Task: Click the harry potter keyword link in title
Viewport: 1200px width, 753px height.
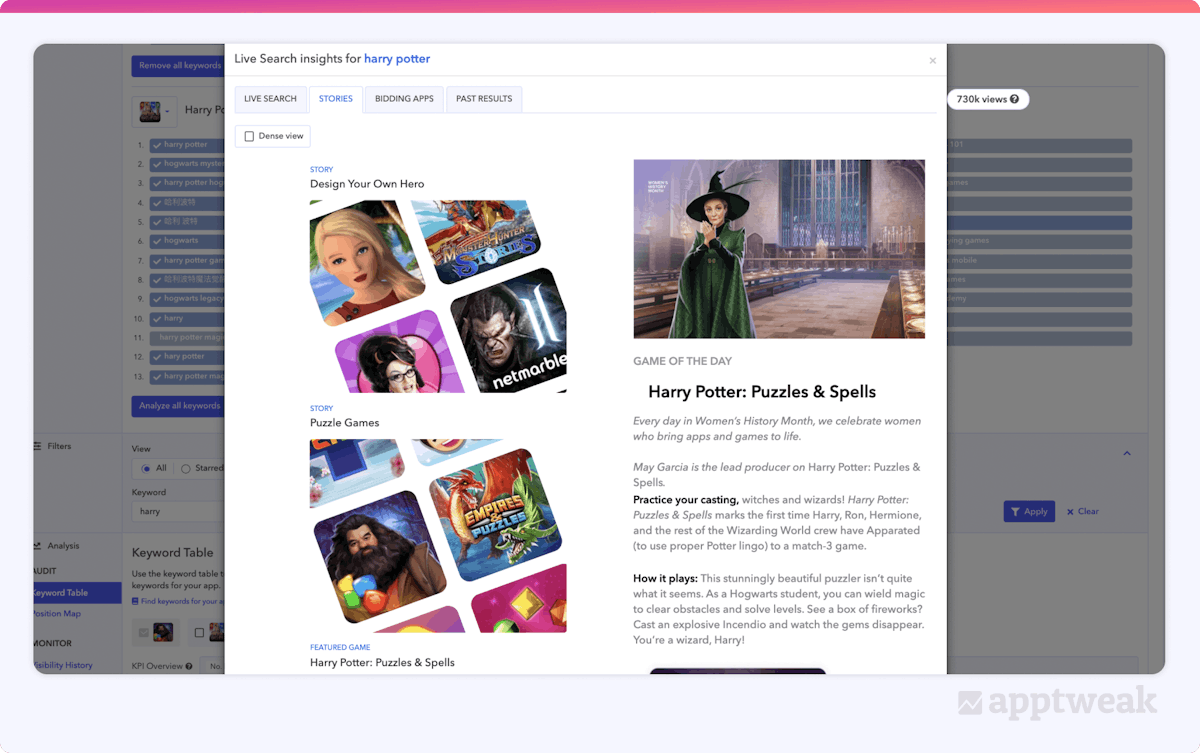Action: [397, 59]
